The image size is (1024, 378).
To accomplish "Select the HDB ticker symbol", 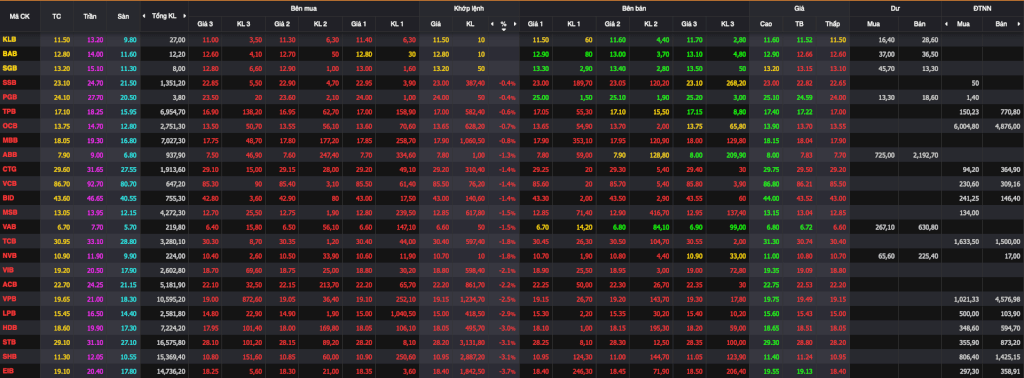I will [10, 327].
